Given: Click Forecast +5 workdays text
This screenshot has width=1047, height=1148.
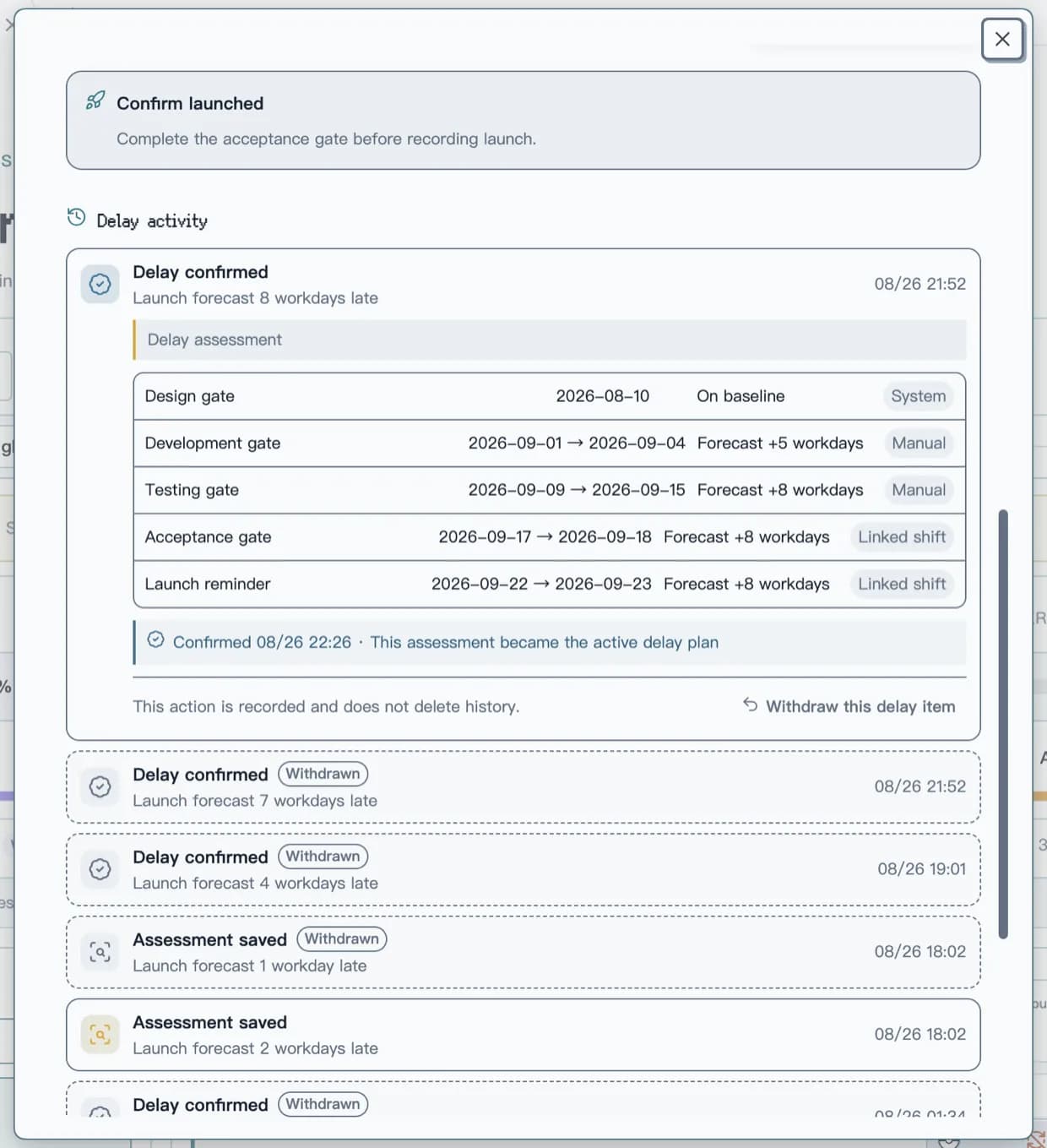Looking at the screenshot, I should (x=780, y=443).
